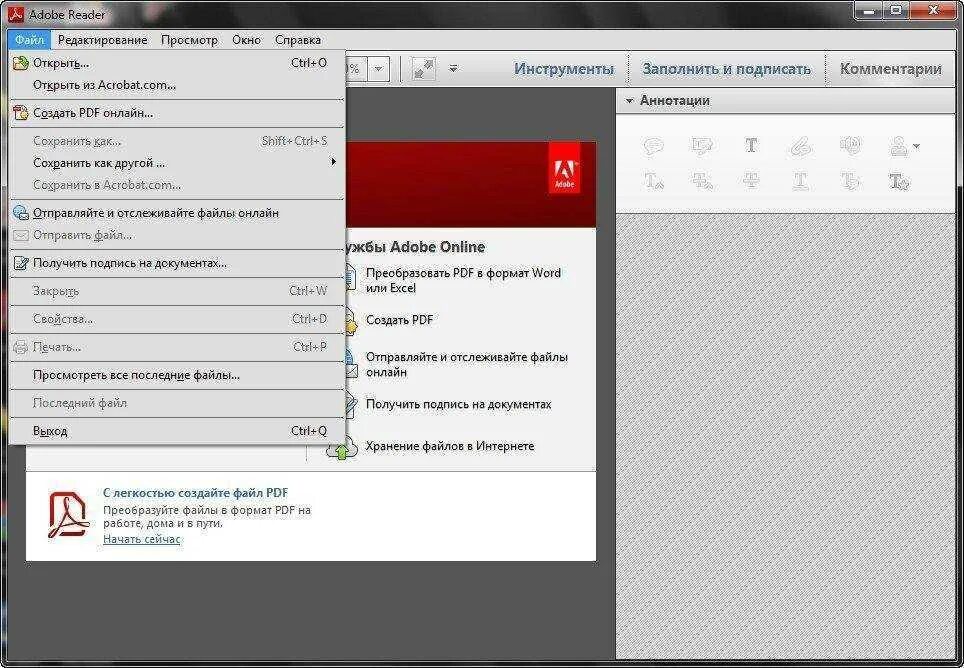This screenshot has height=668, width=964.
Task: Choose Получить подпись на документах... menu item
Action: 177,263
